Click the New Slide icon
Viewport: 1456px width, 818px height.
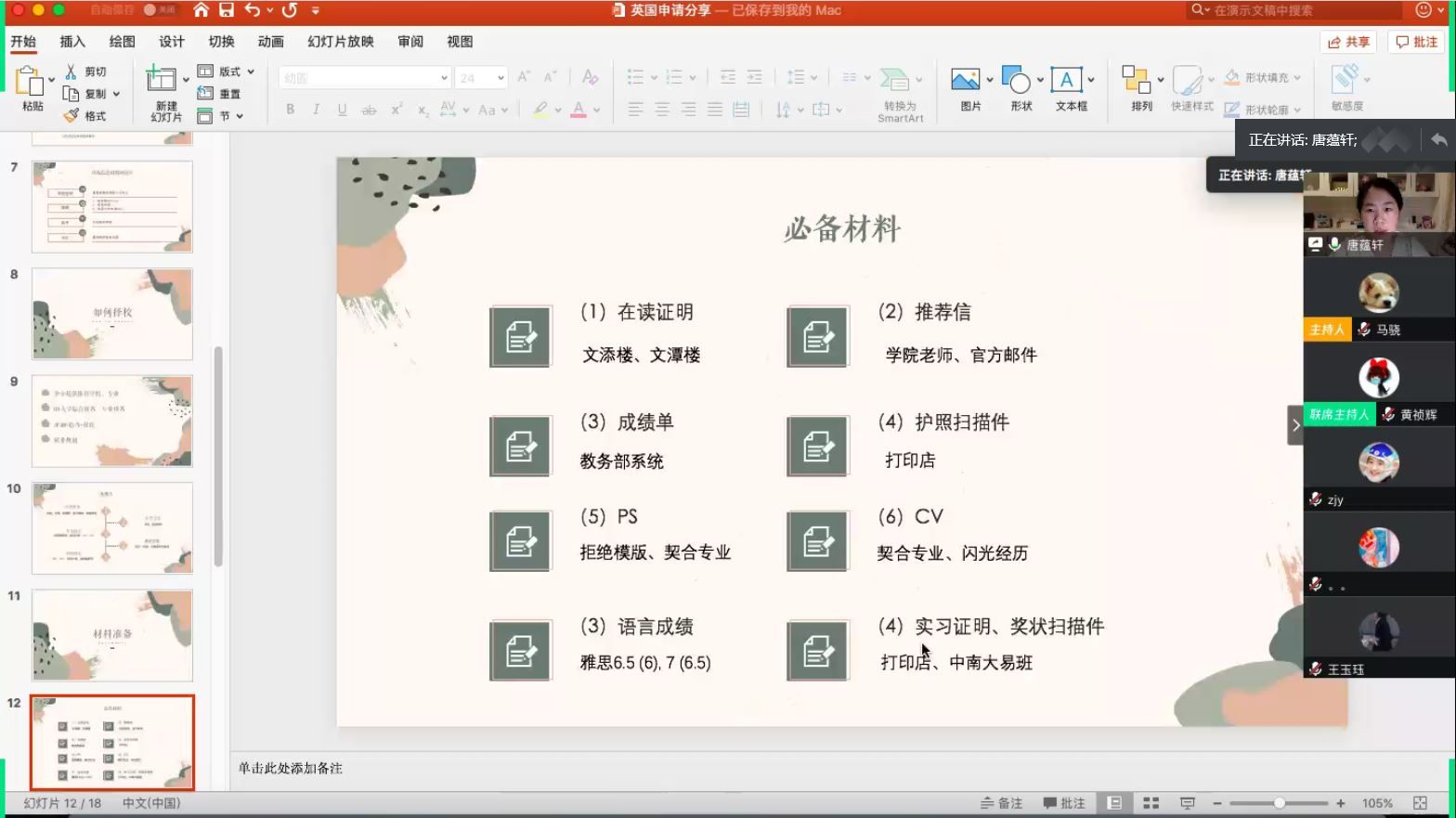point(162,82)
